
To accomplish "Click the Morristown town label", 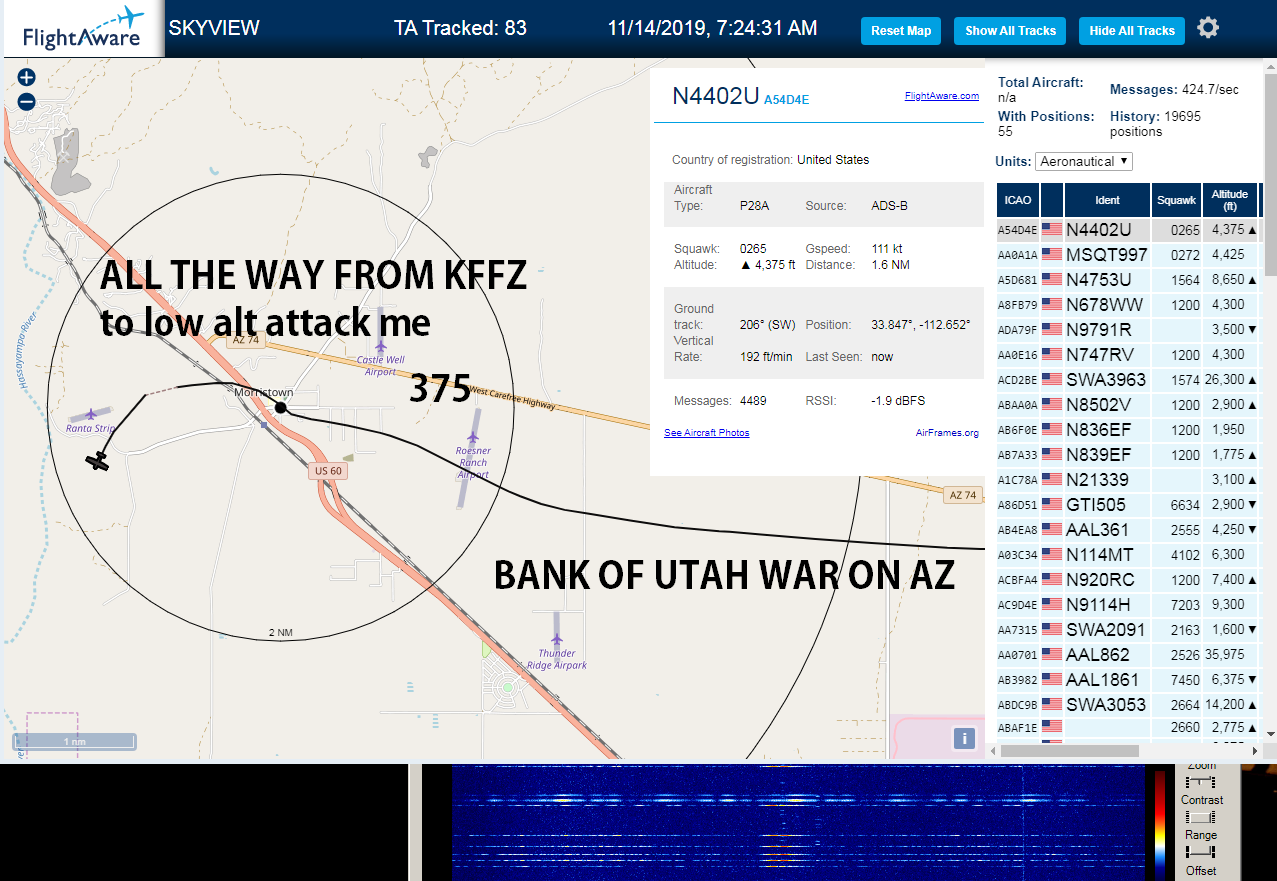I will pos(263,393).
